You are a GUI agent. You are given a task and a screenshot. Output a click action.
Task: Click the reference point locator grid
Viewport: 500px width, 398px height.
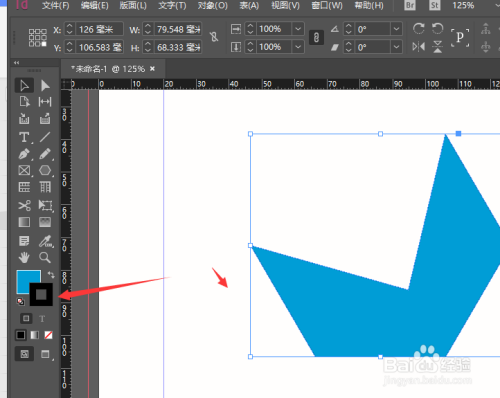click(x=37, y=37)
